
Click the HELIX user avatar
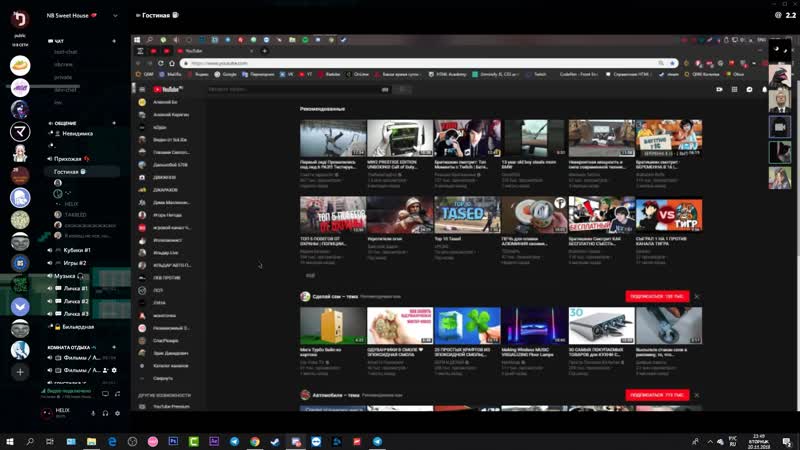tap(46, 413)
